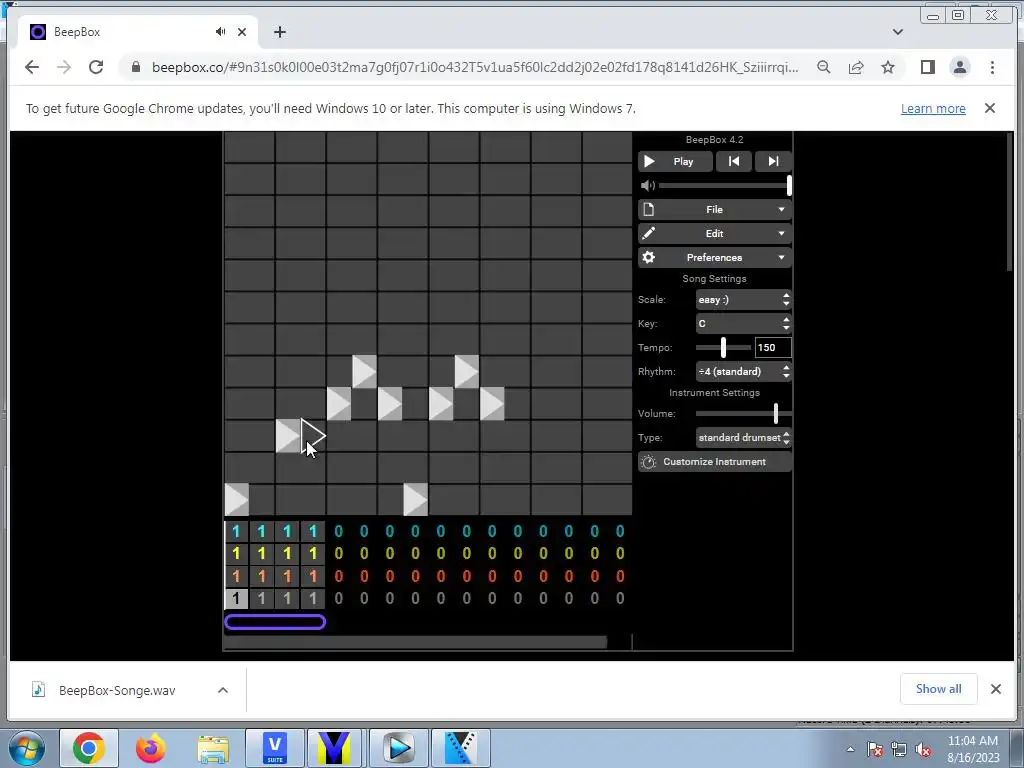Change the Scale dropdown showing easy :)

(x=743, y=300)
